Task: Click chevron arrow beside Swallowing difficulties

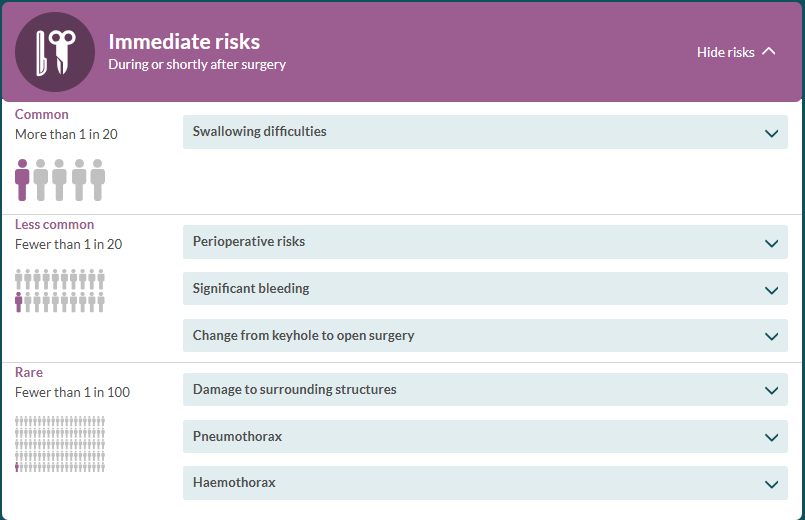Action: (771, 133)
